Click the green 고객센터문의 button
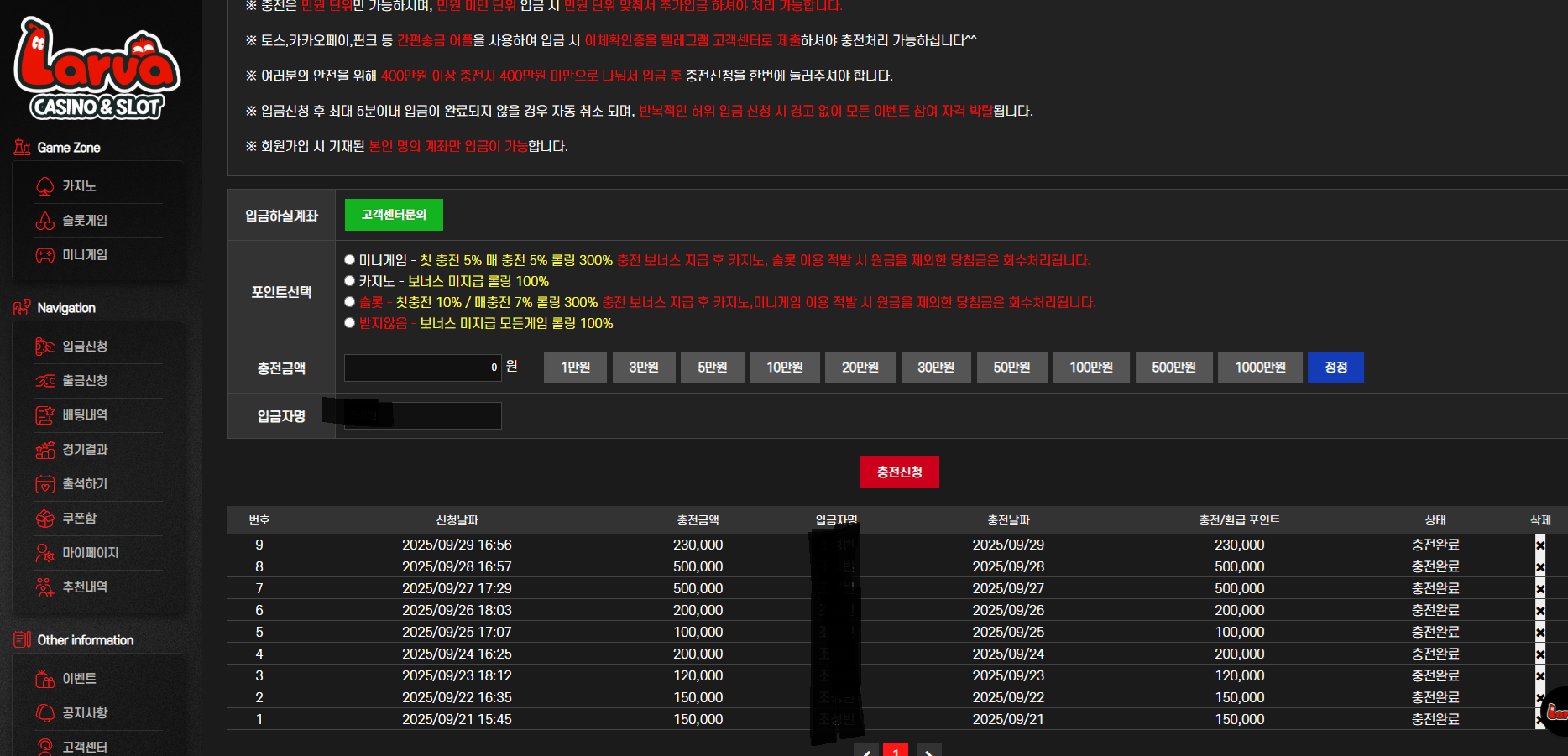Image resolution: width=1568 pixels, height=756 pixels. pyautogui.click(x=394, y=215)
